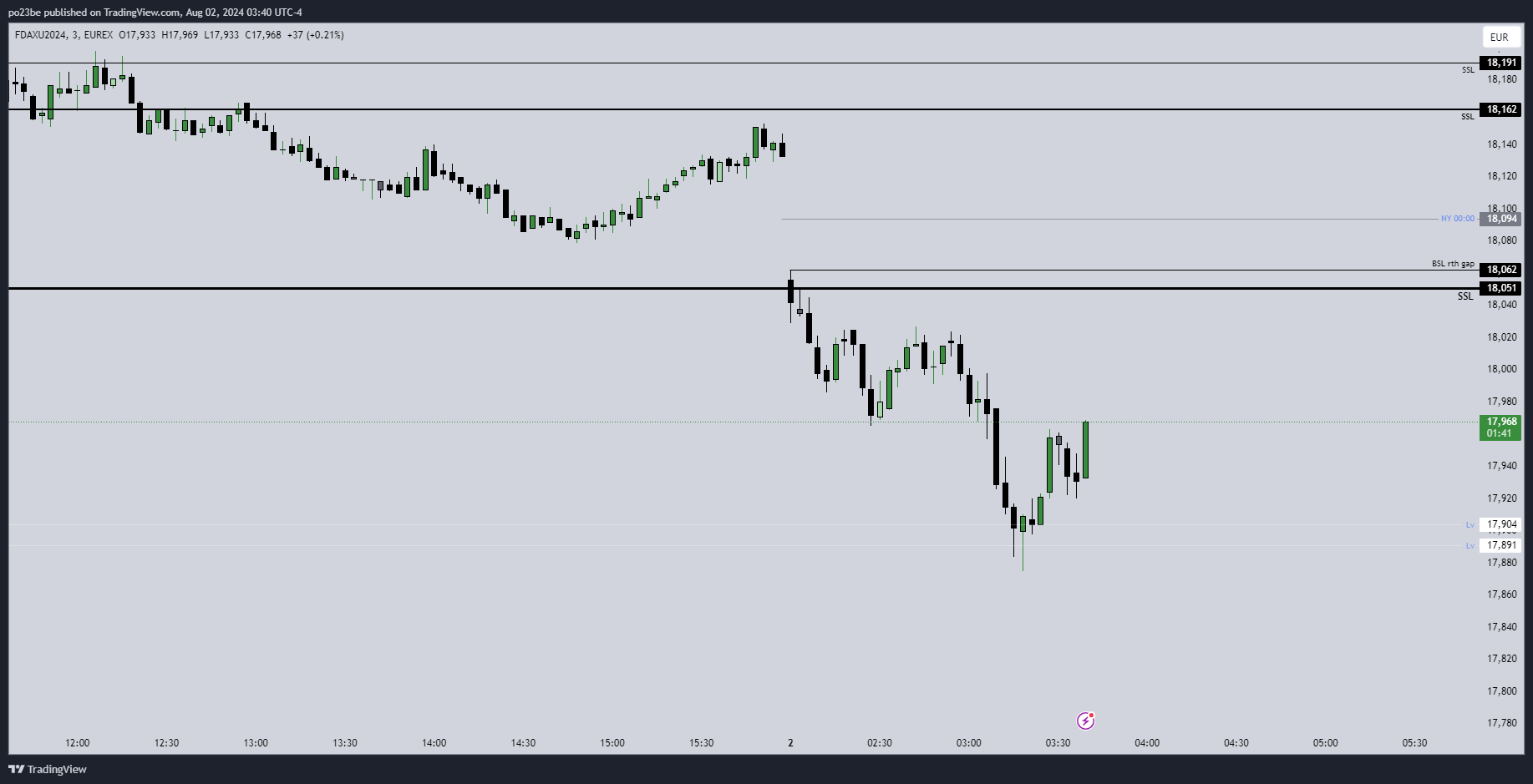1533x784 pixels.
Task: Click the 17,891 Lv price label
Action: click(x=1500, y=545)
